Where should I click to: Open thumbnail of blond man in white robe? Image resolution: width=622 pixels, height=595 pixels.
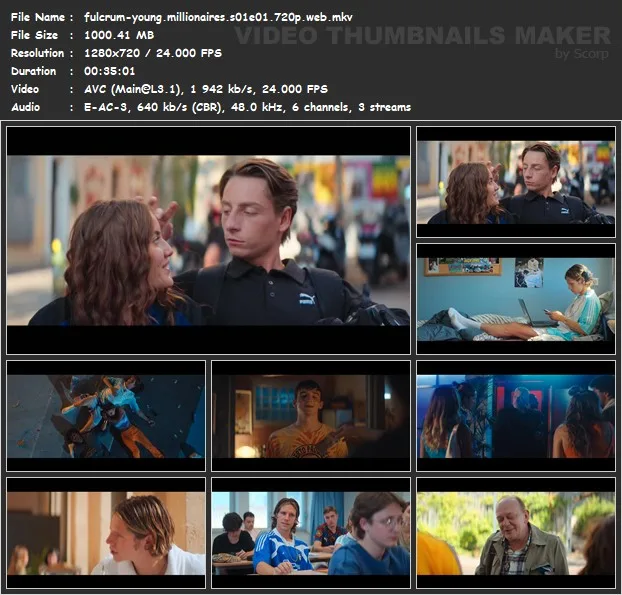point(106,533)
